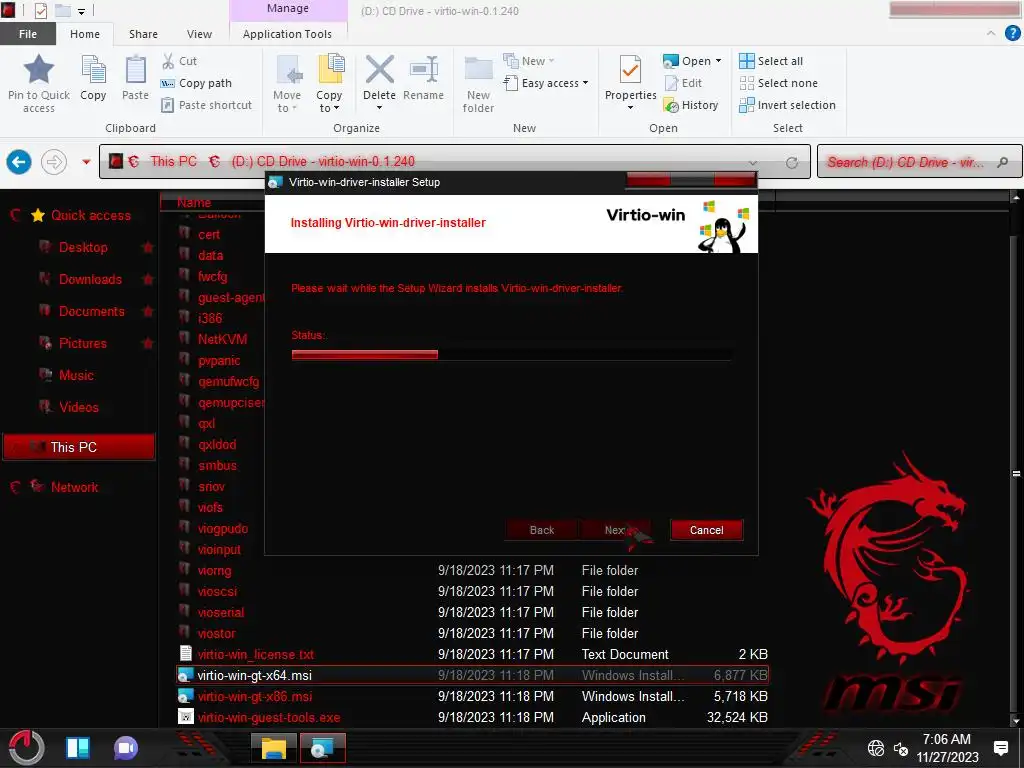This screenshot has height=768, width=1024.
Task: Open the Application Tools tab
Action: coord(287,34)
